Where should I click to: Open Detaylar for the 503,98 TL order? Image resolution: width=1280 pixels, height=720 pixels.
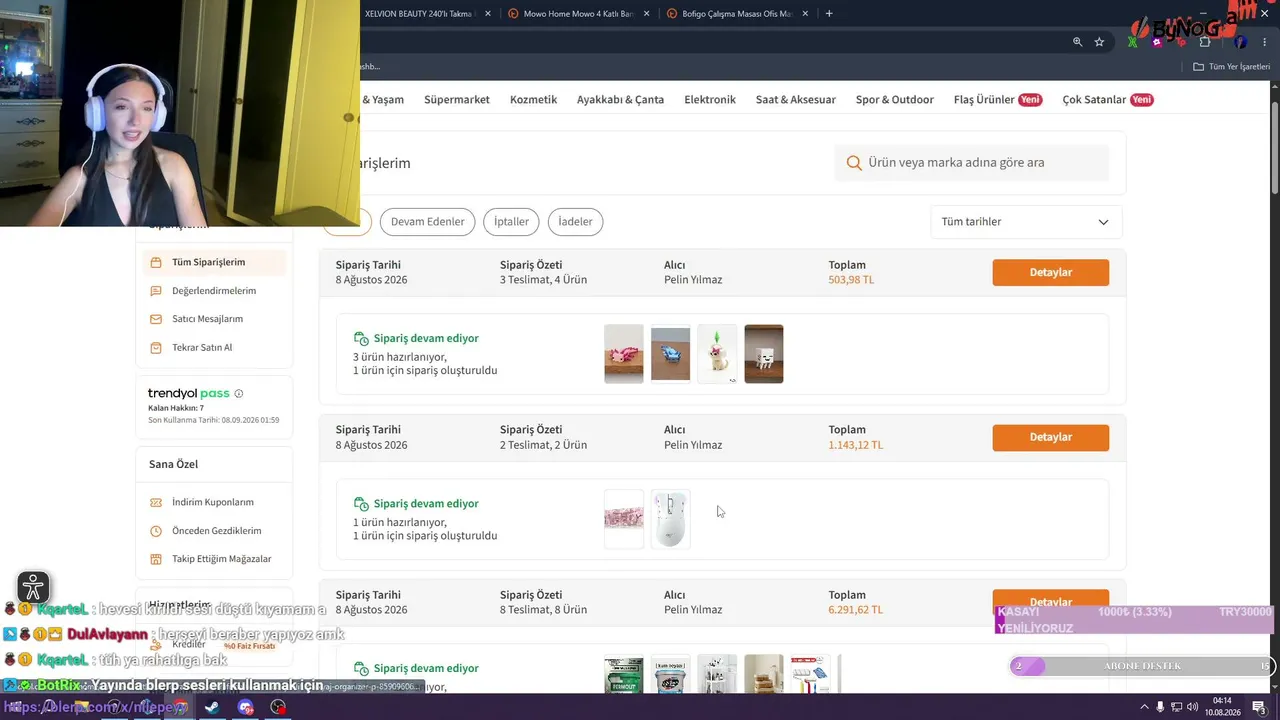point(1051,272)
